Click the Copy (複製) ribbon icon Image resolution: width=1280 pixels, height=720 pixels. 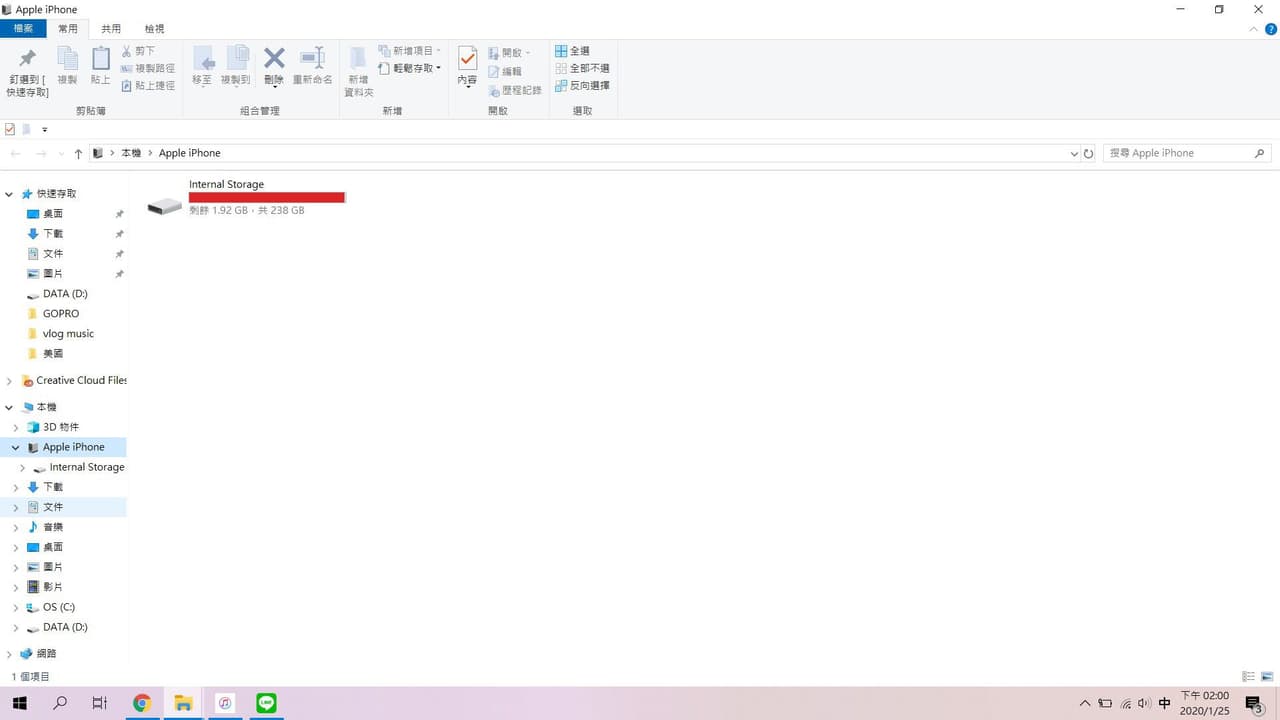click(x=67, y=66)
